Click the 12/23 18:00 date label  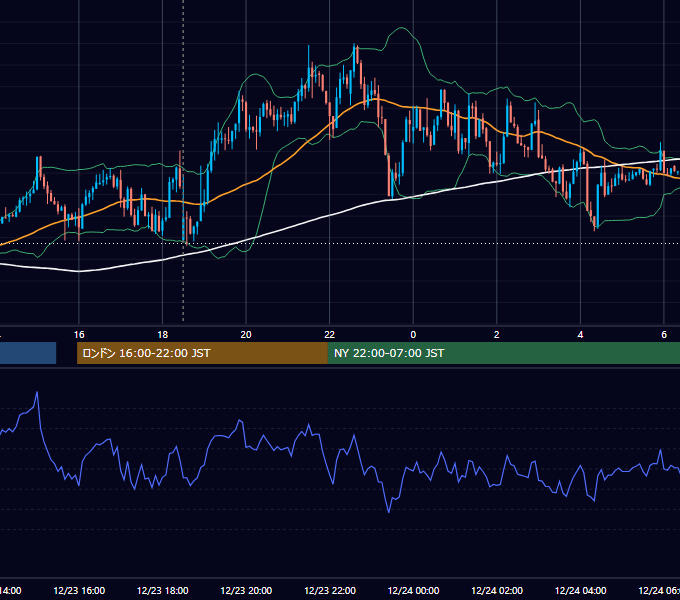pos(163,590)
